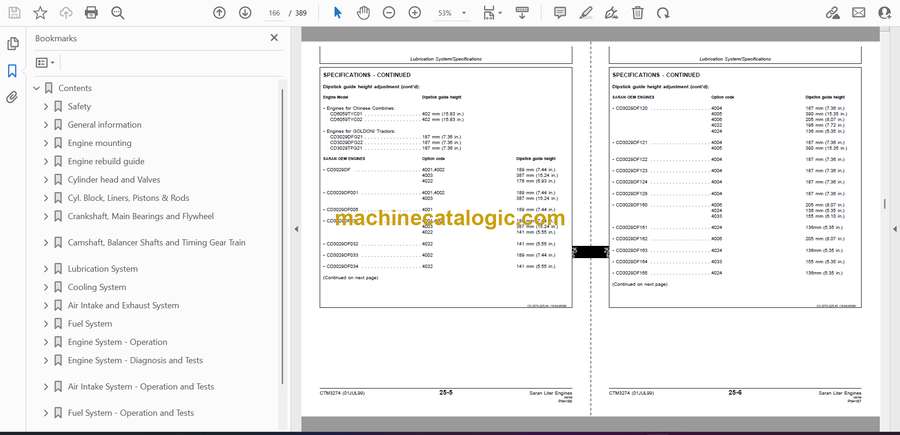Viewport: 900px width, 435px height.
Task: Go to Engine System - Operation bookmark
Action: point(117,342)
